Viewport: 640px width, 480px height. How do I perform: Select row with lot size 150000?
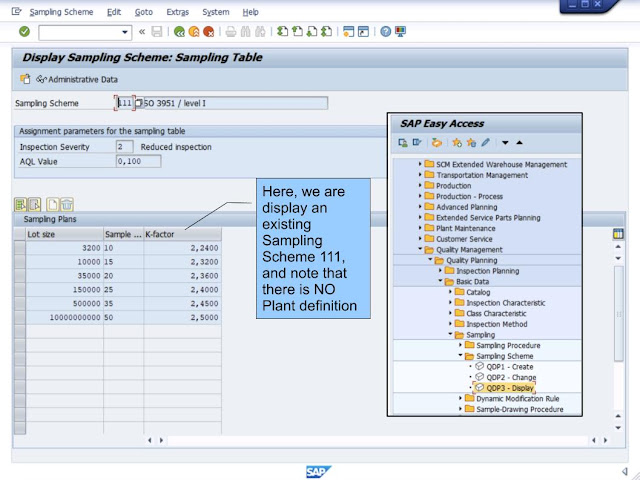pyautogui.click(x=20, y=289)
